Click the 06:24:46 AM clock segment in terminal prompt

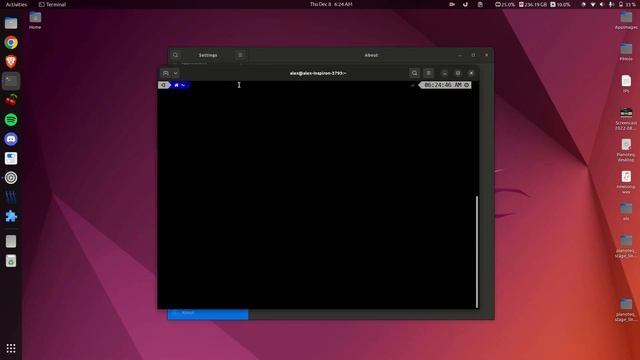pyautogui.click(x=446, y=85)
